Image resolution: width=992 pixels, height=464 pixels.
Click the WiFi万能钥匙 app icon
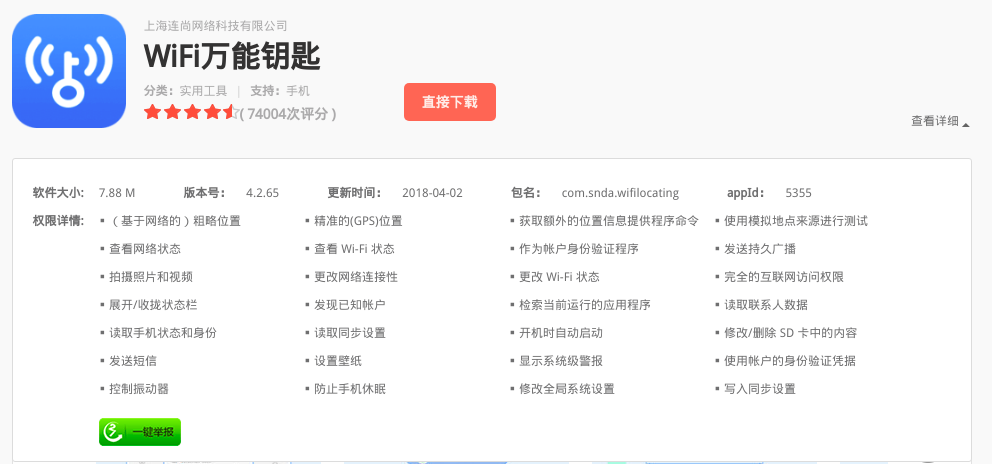pos(69,71)
